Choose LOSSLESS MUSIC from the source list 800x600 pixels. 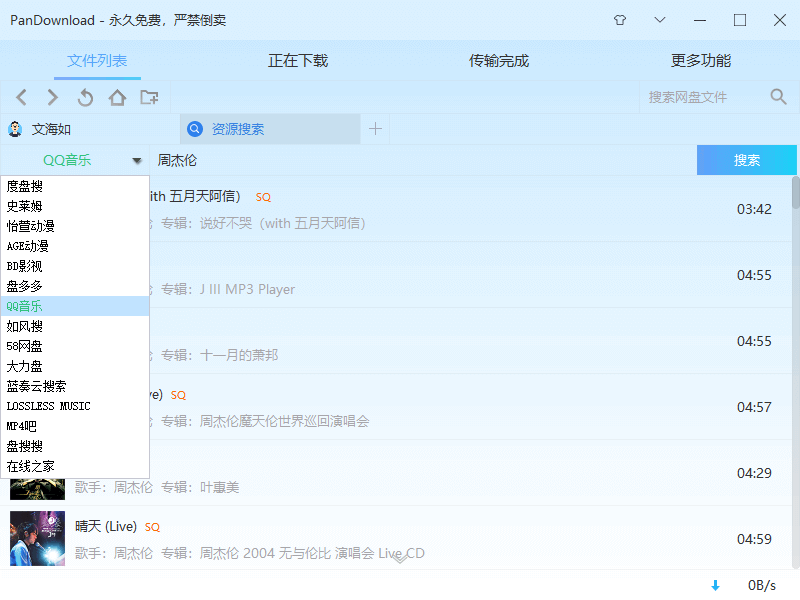[75, 406]
